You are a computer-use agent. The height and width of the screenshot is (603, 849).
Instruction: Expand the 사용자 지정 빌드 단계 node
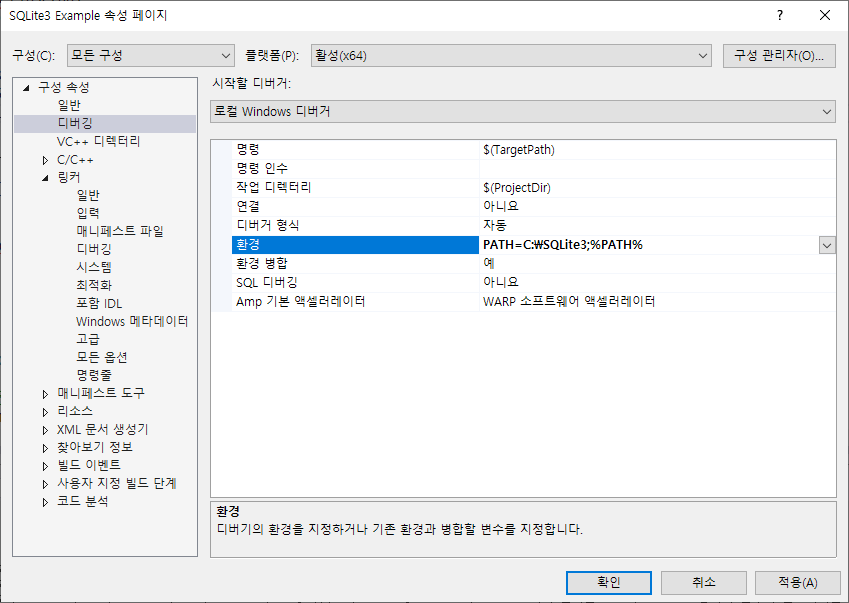tap(45, 484)
